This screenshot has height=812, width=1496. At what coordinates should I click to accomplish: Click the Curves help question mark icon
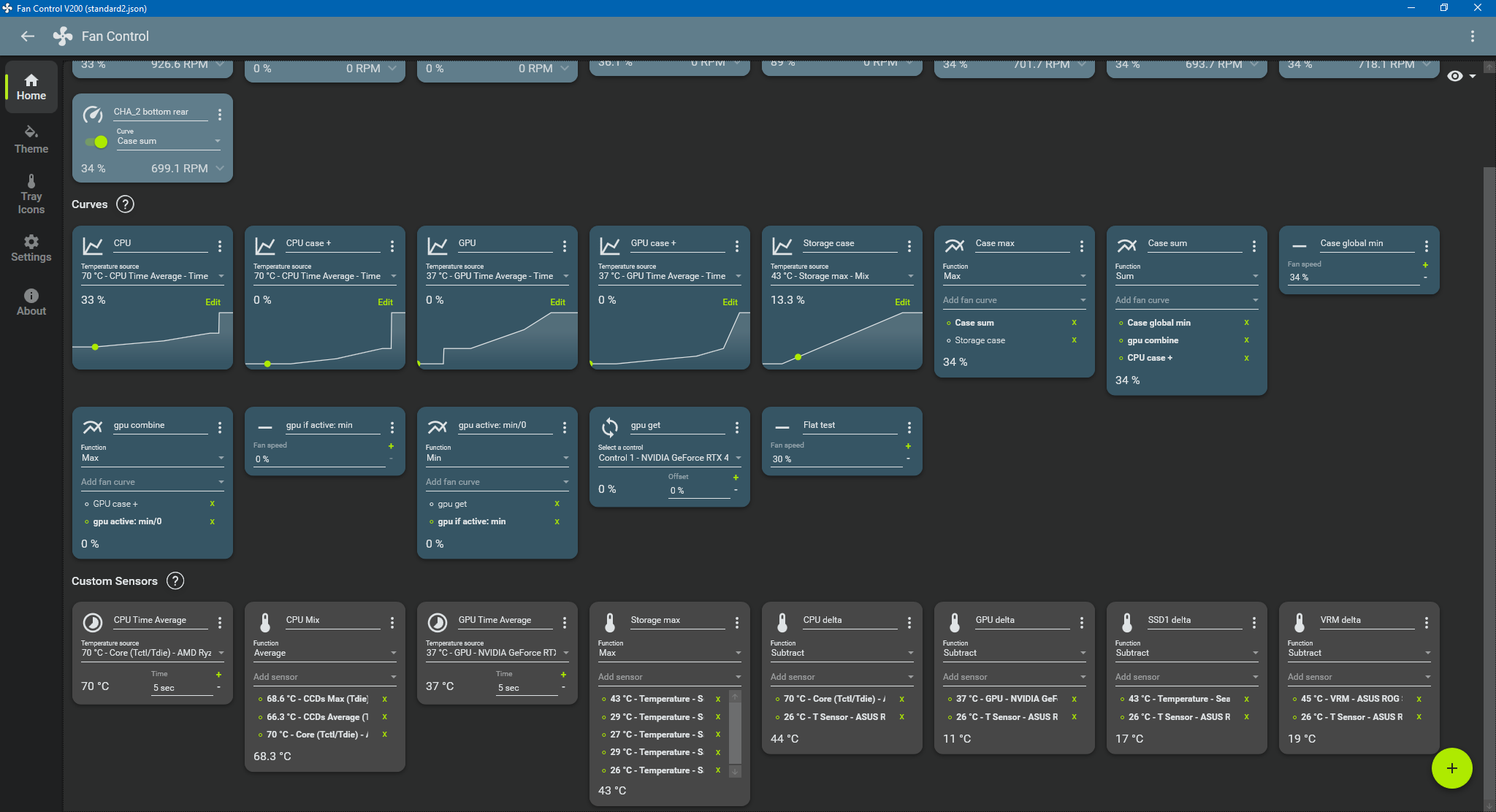click(x=125, y=204)
